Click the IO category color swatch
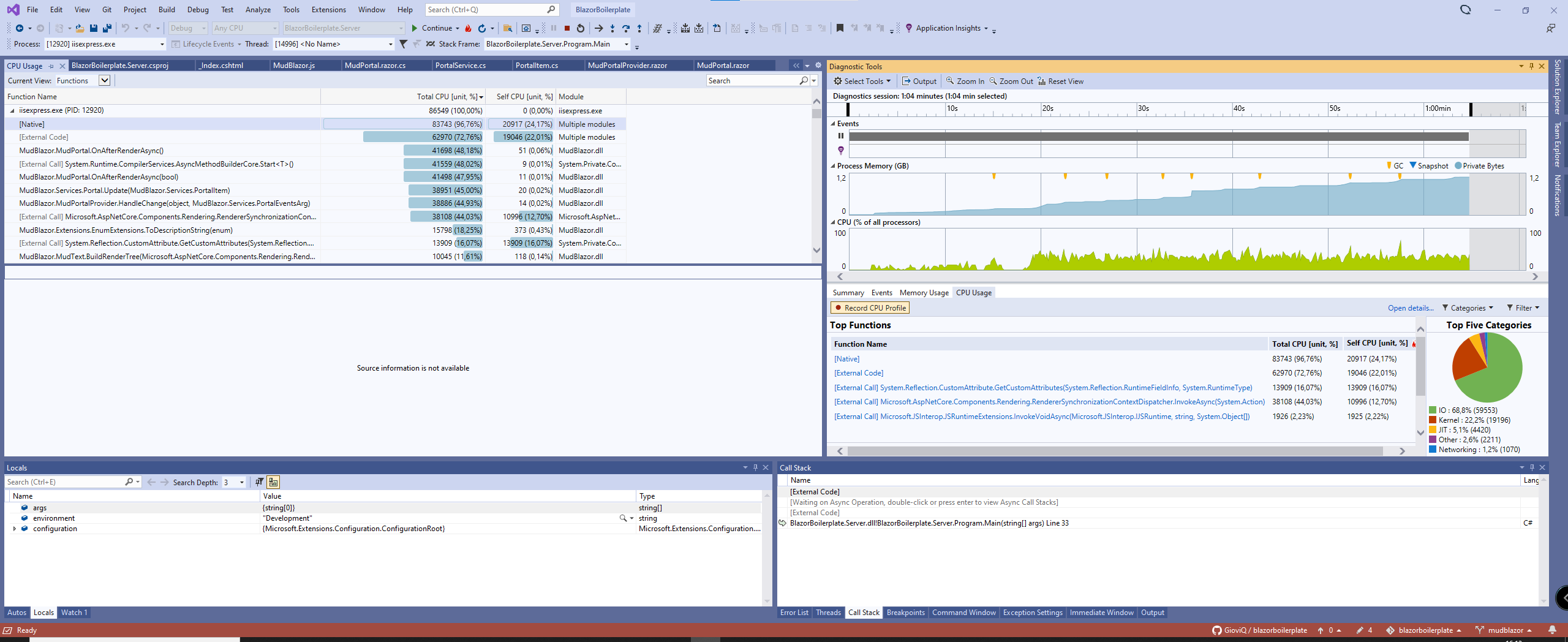The image size is (1568, 642). (x=1433, y=410)
